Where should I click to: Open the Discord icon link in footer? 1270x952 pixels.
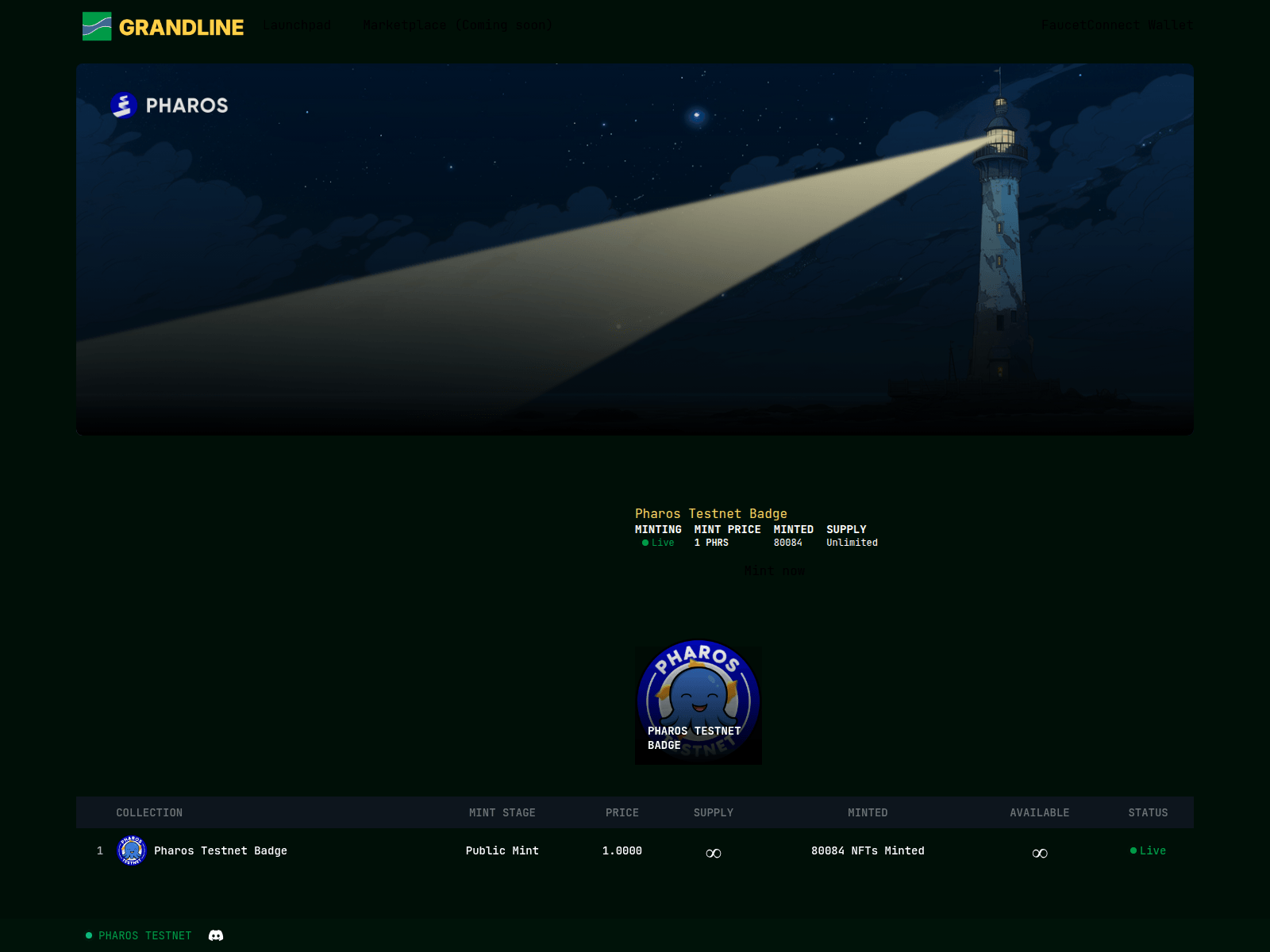pyautogui.click(x=216, y=935)
